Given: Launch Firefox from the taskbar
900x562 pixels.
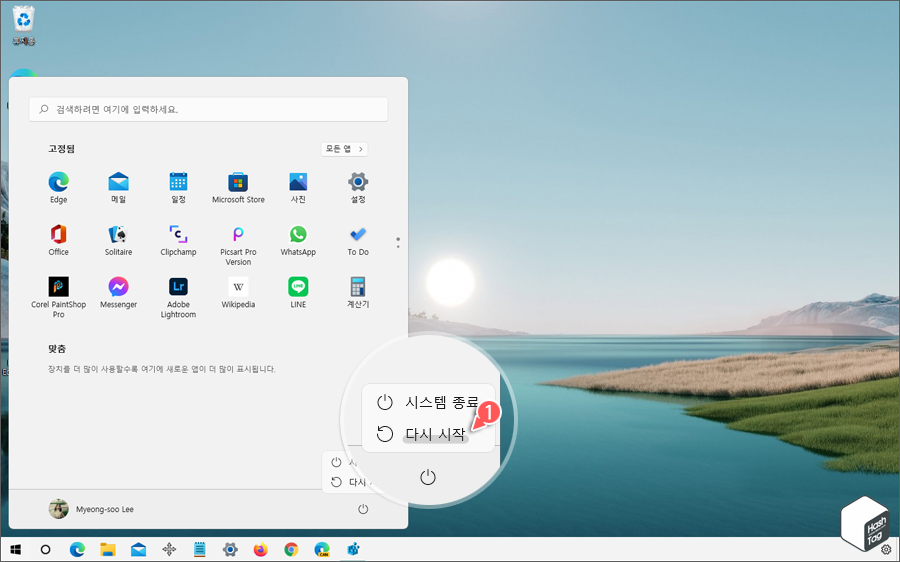Looking at the screenshot, I should tap(261, 550).
